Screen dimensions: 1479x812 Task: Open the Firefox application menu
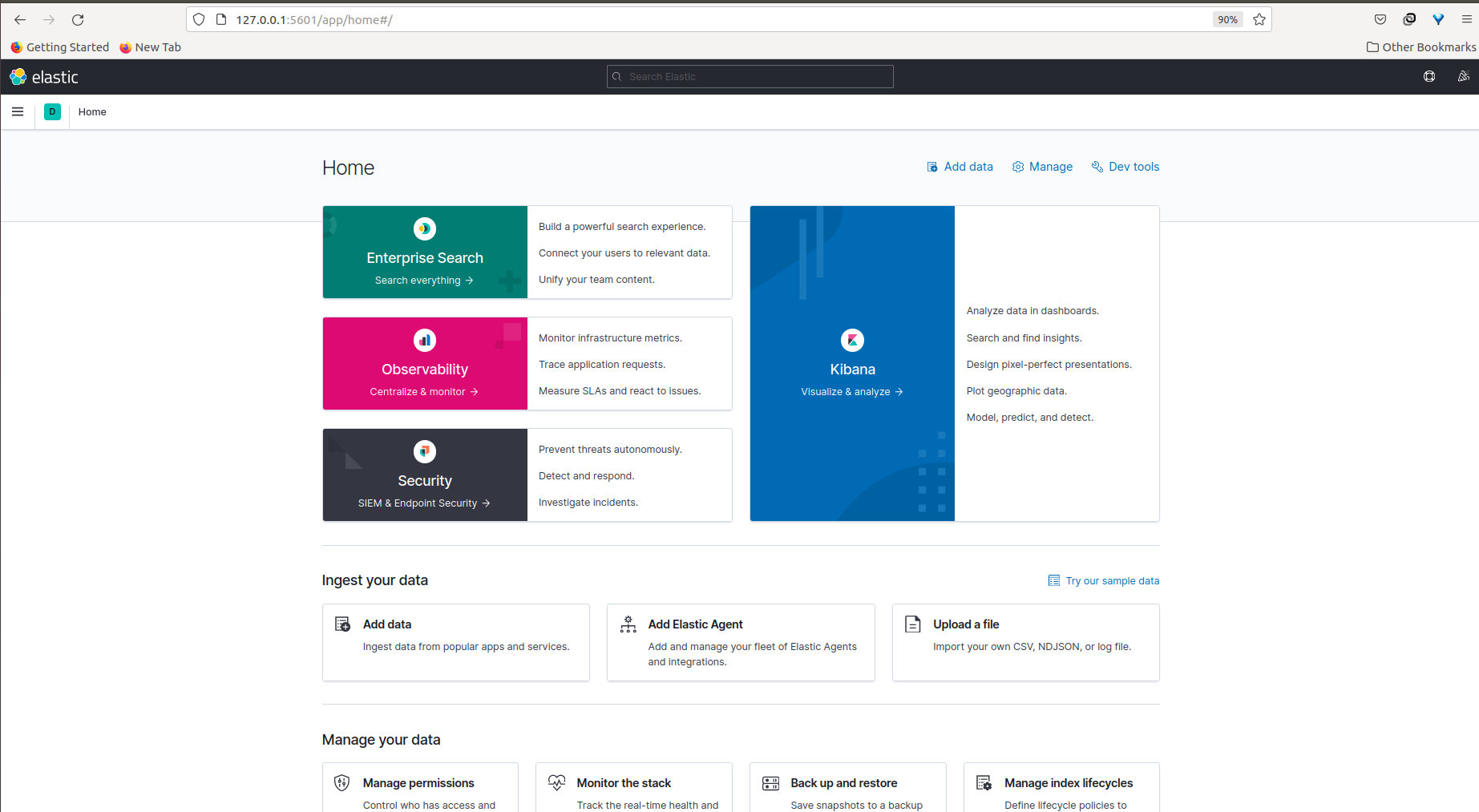click(1467, 19)
